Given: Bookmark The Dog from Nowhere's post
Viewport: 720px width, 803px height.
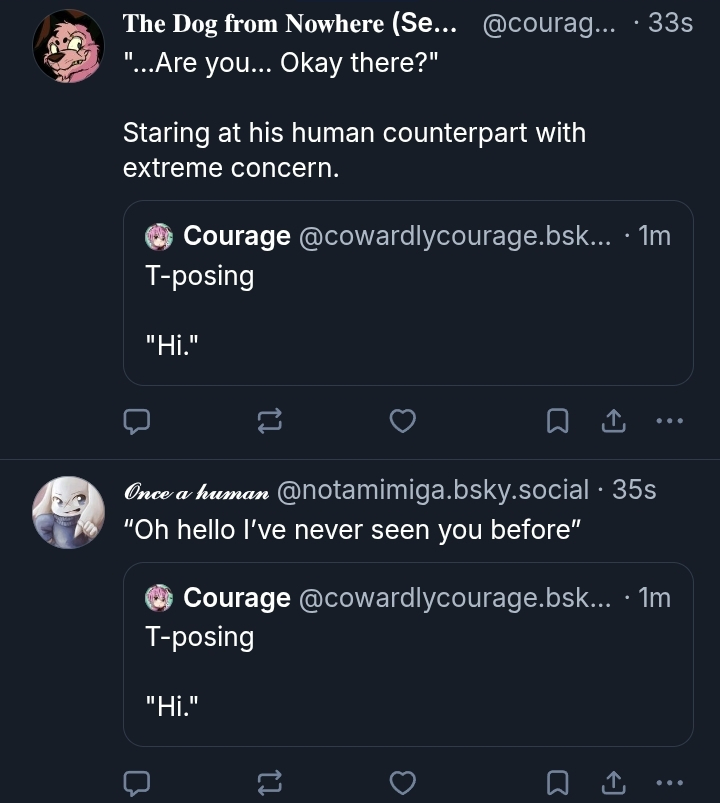Looking at the screenshot, I should coord(558,422).
